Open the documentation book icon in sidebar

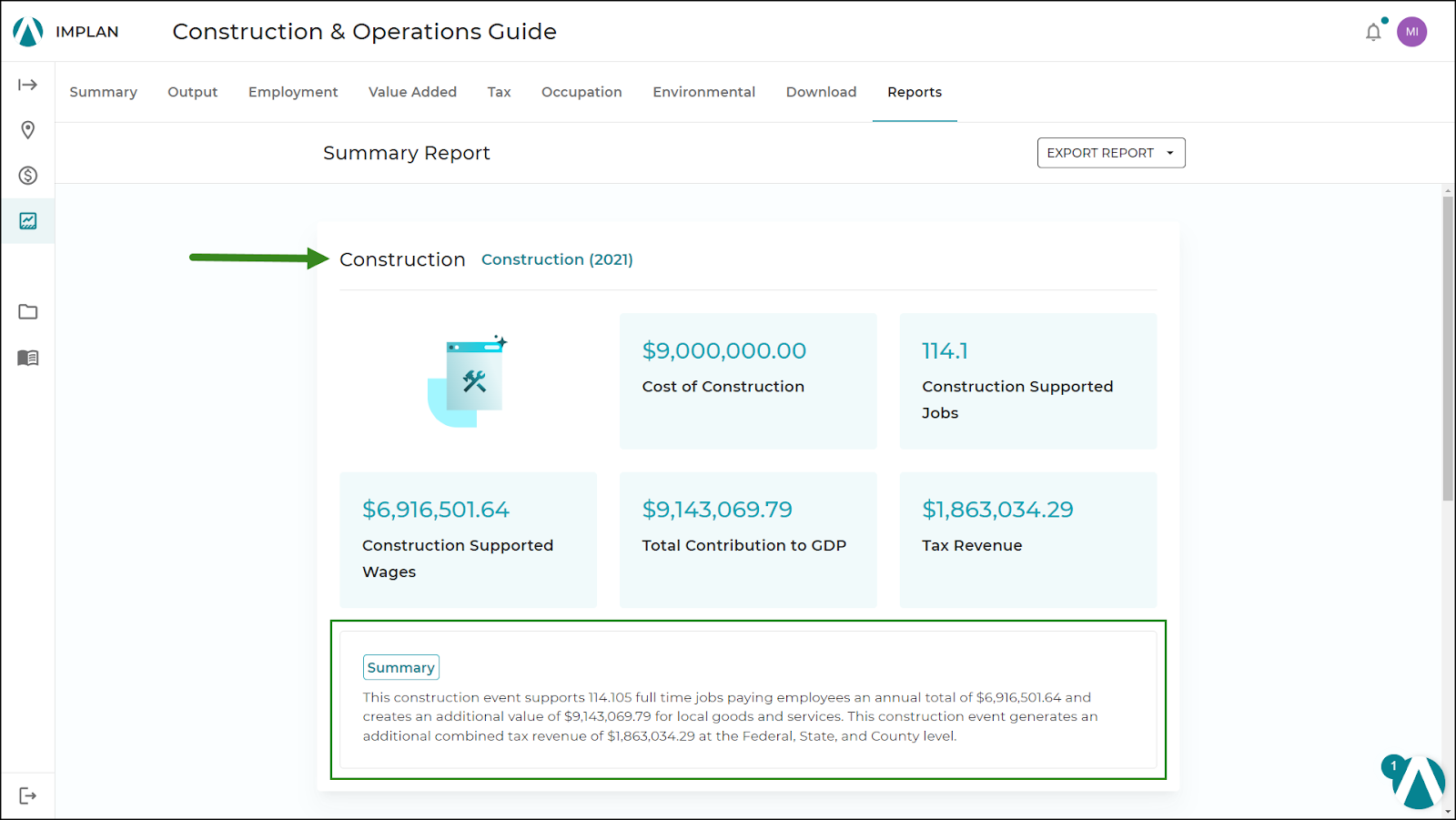point(28,358)
